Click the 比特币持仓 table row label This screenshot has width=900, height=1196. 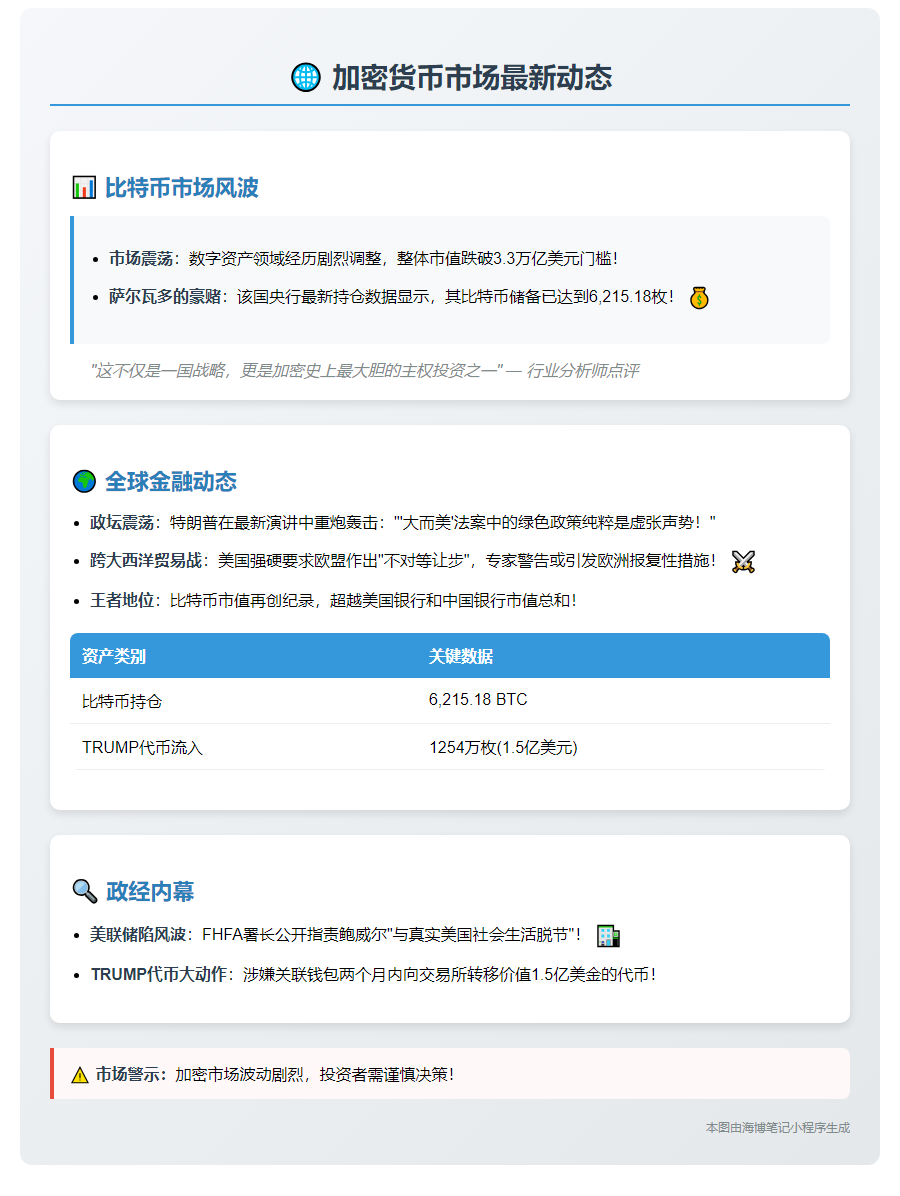[122, 701]
